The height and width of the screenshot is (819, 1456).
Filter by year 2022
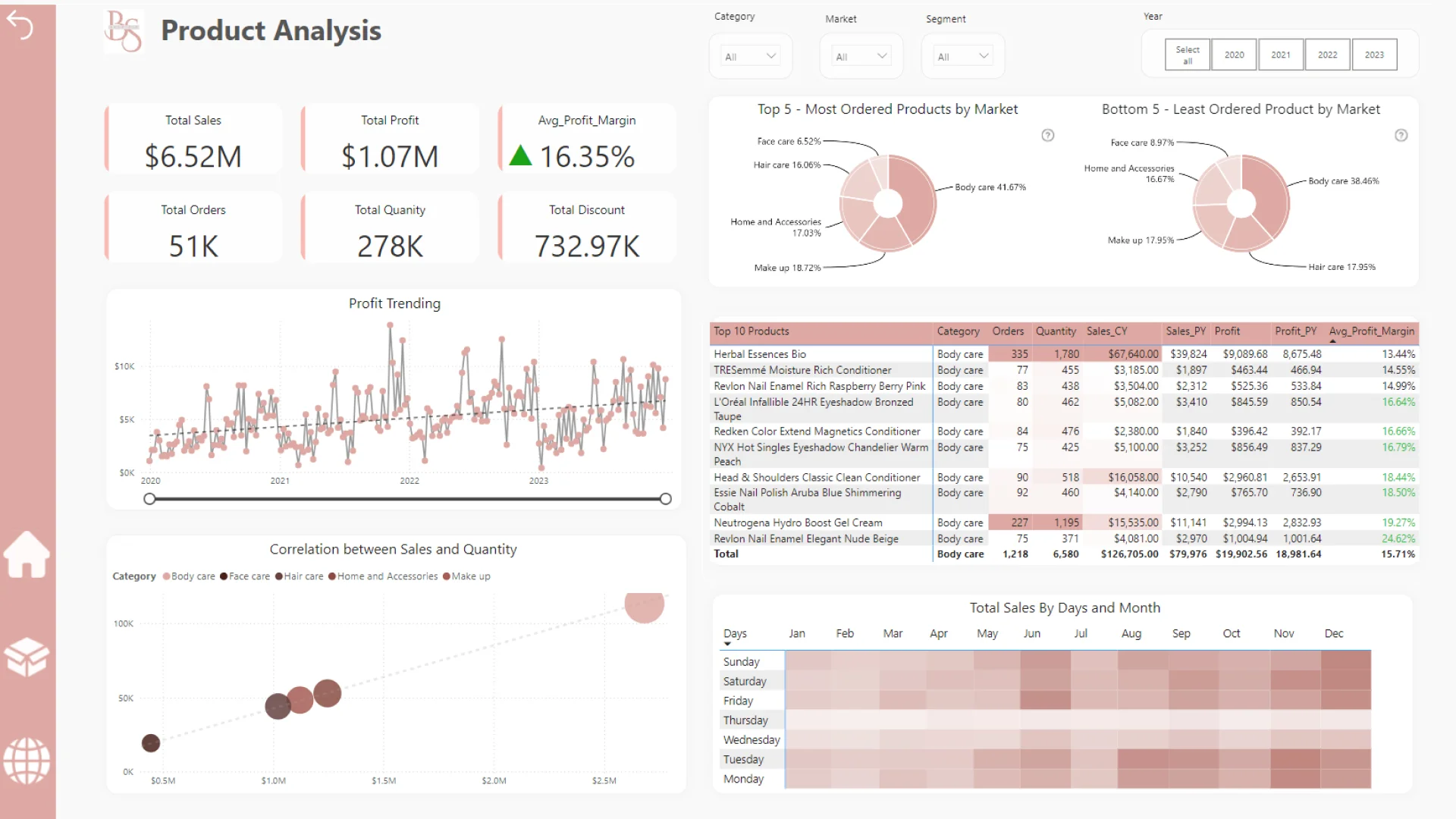(x=1328, y=55)
